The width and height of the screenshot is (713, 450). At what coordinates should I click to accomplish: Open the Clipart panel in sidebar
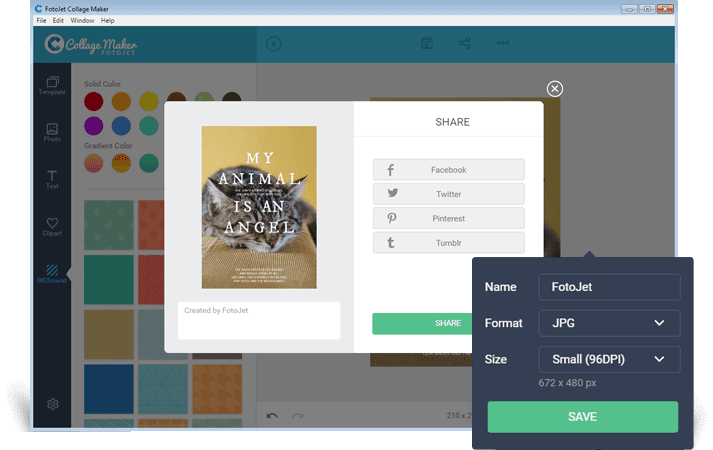[x=52, y=227]
